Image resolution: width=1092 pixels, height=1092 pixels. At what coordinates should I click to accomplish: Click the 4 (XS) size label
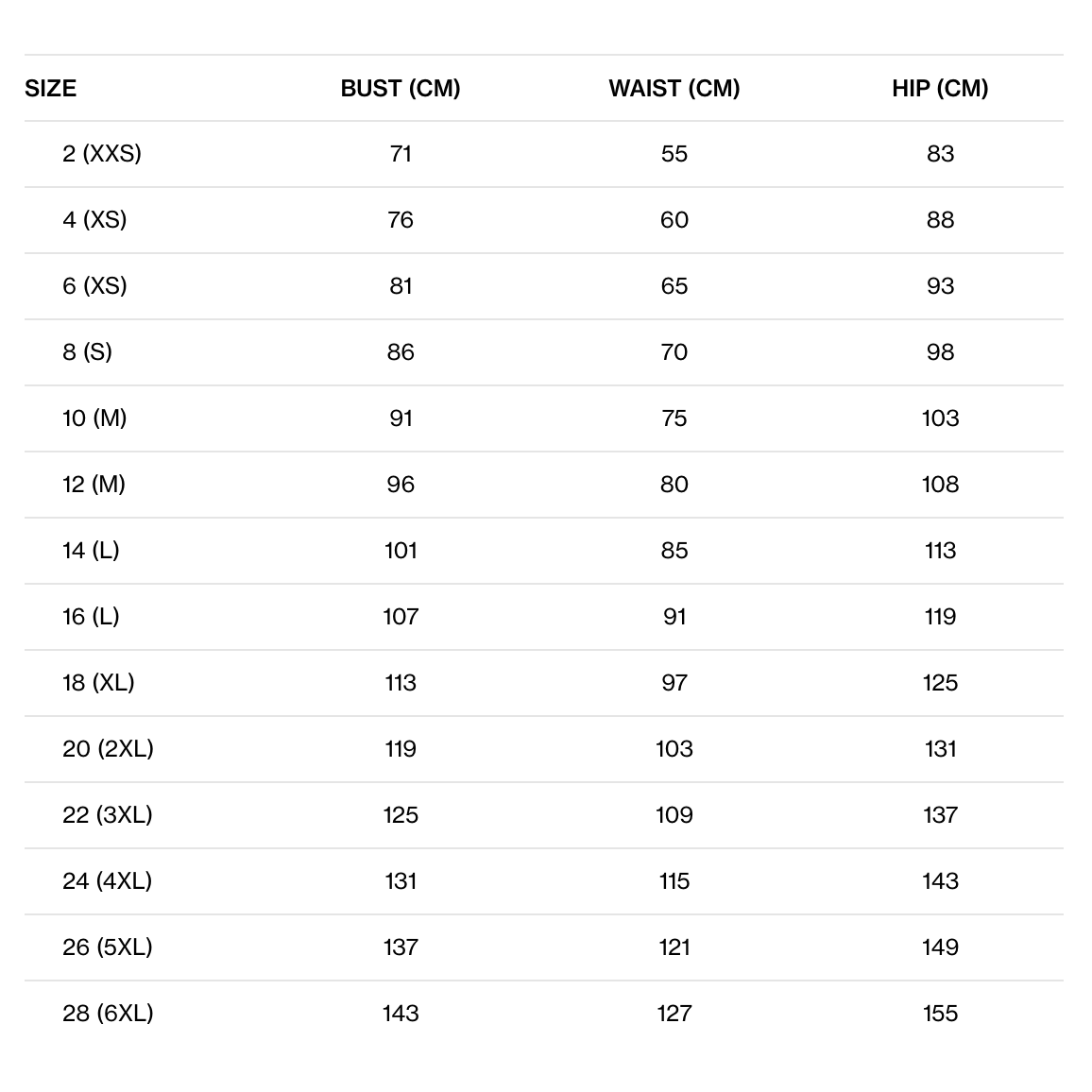pyautogui.click(x=94, y=219)
